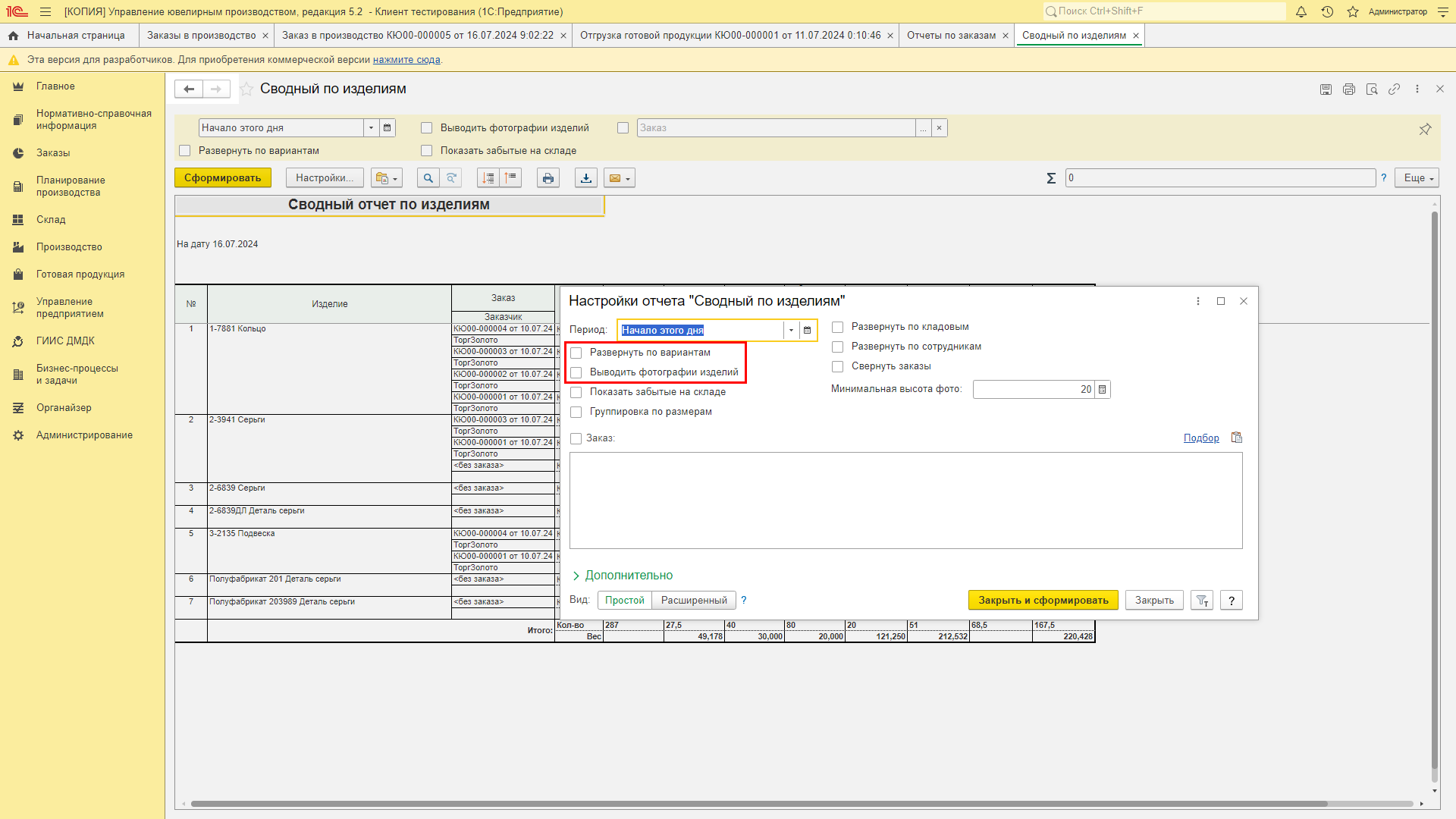The image size is (1456, 819).
Task: Click the sum sigma icon
Action: click(x=1051, y=178)
